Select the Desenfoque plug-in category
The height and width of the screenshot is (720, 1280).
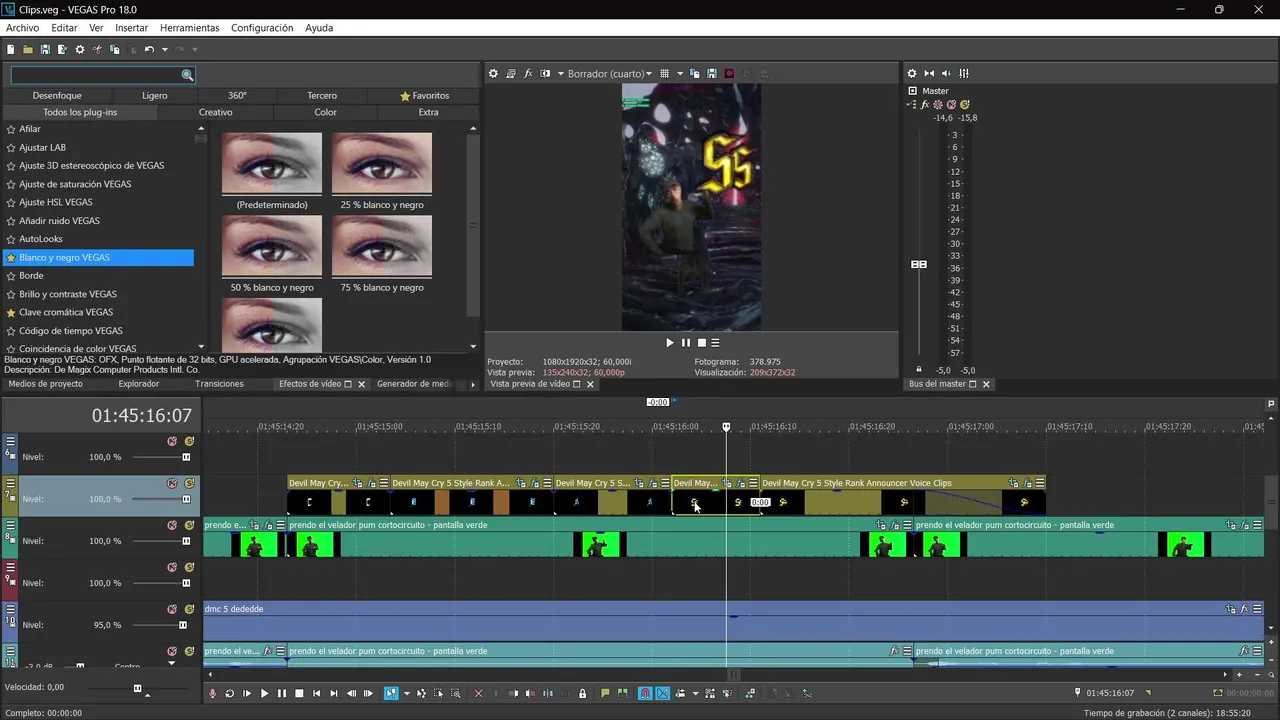[57, 96]
